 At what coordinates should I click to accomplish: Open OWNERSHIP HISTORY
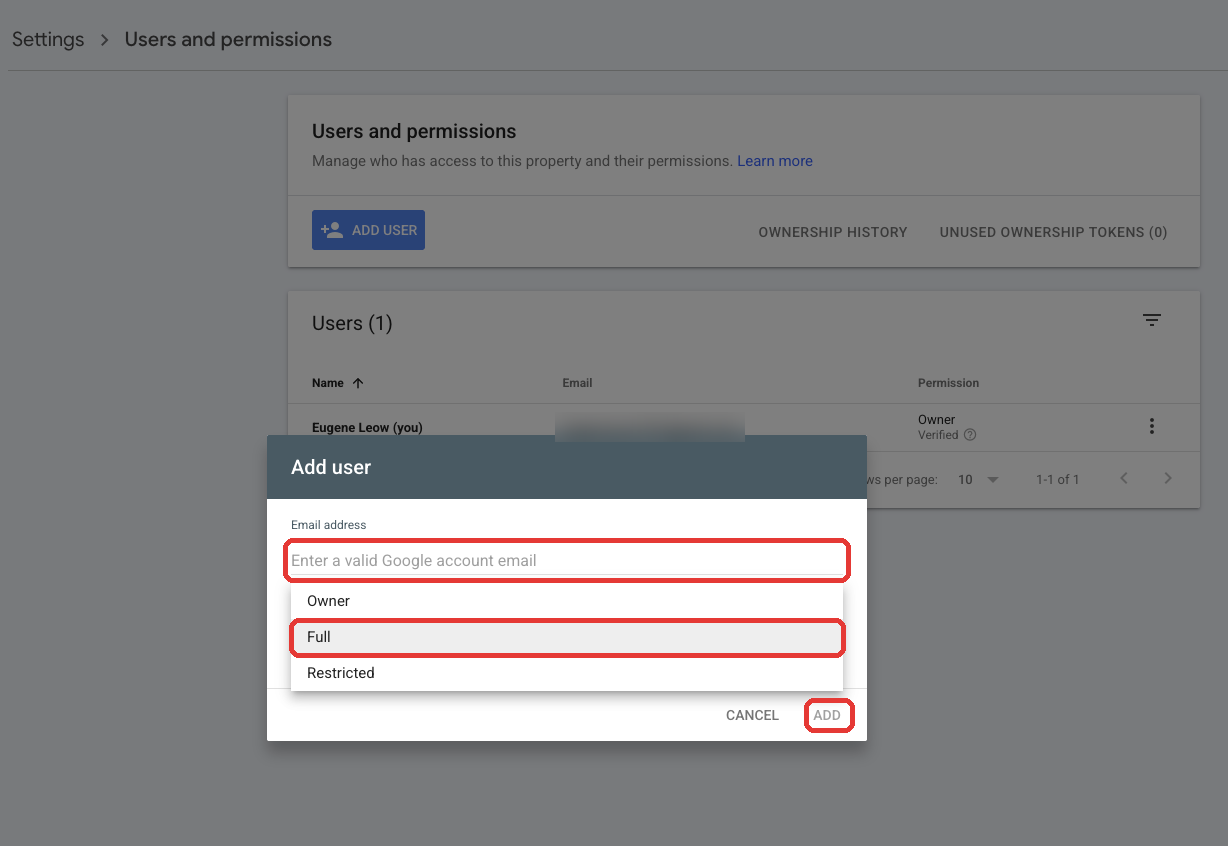[x=833, y=232]
